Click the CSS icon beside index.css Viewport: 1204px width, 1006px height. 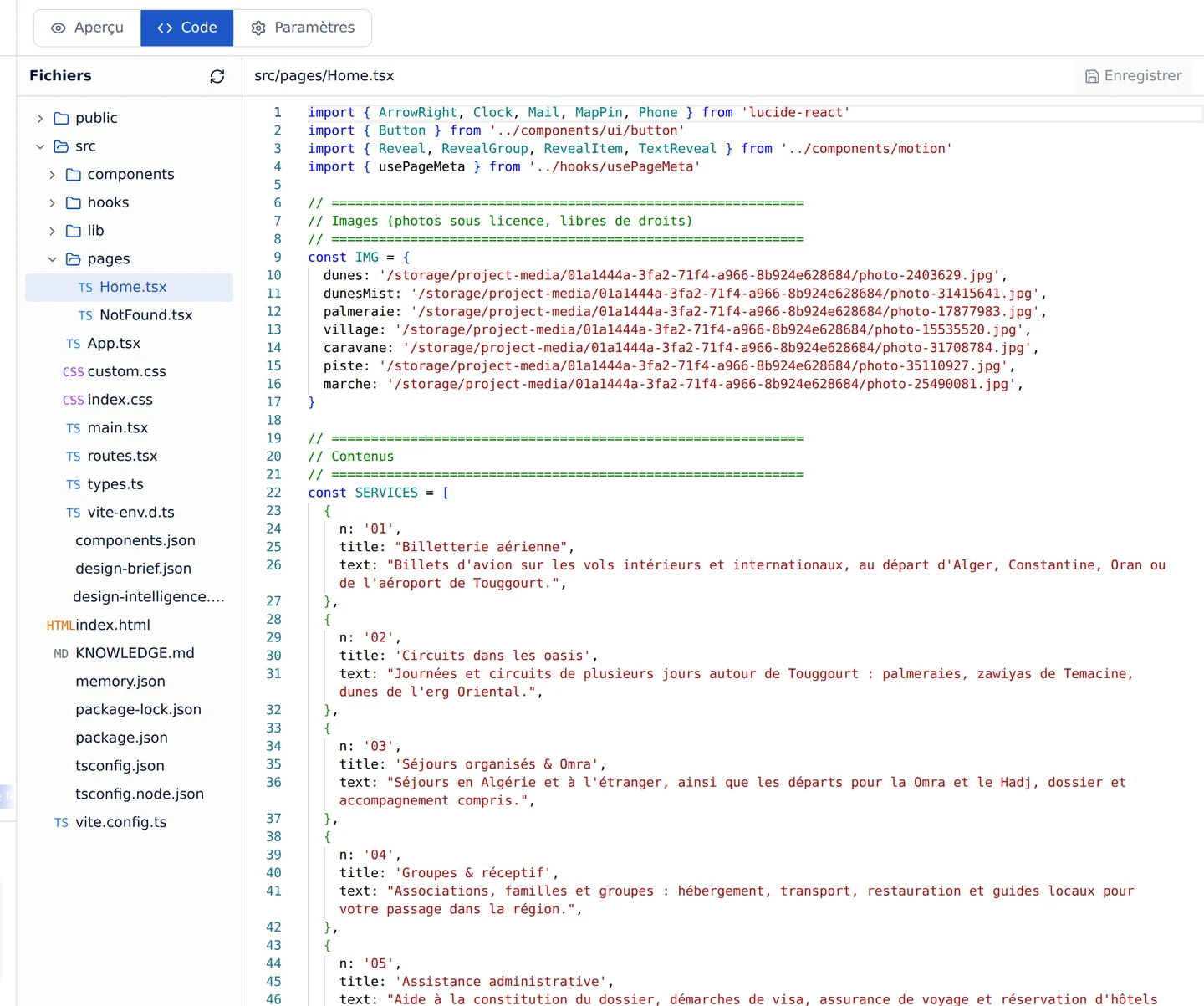tap(74, 401)
